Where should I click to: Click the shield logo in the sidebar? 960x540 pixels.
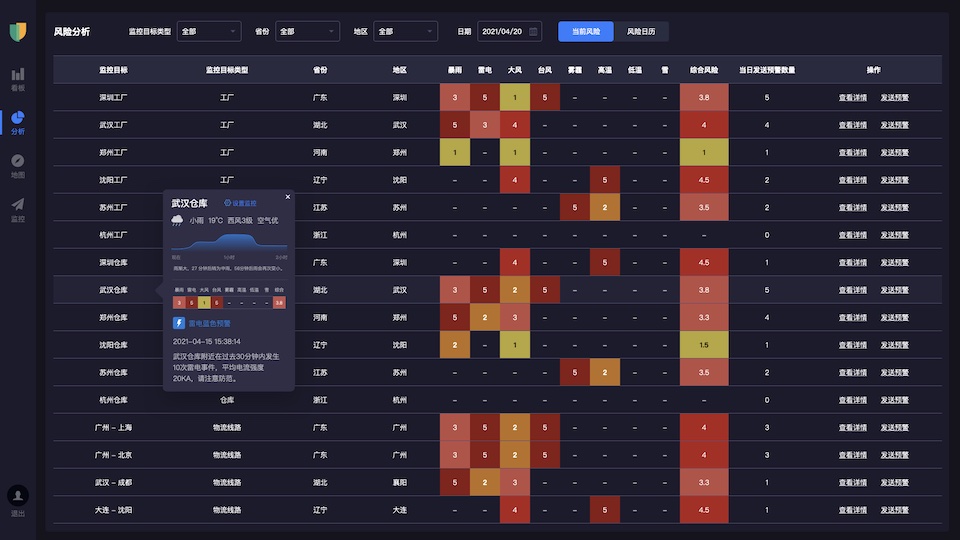[18, 33]
